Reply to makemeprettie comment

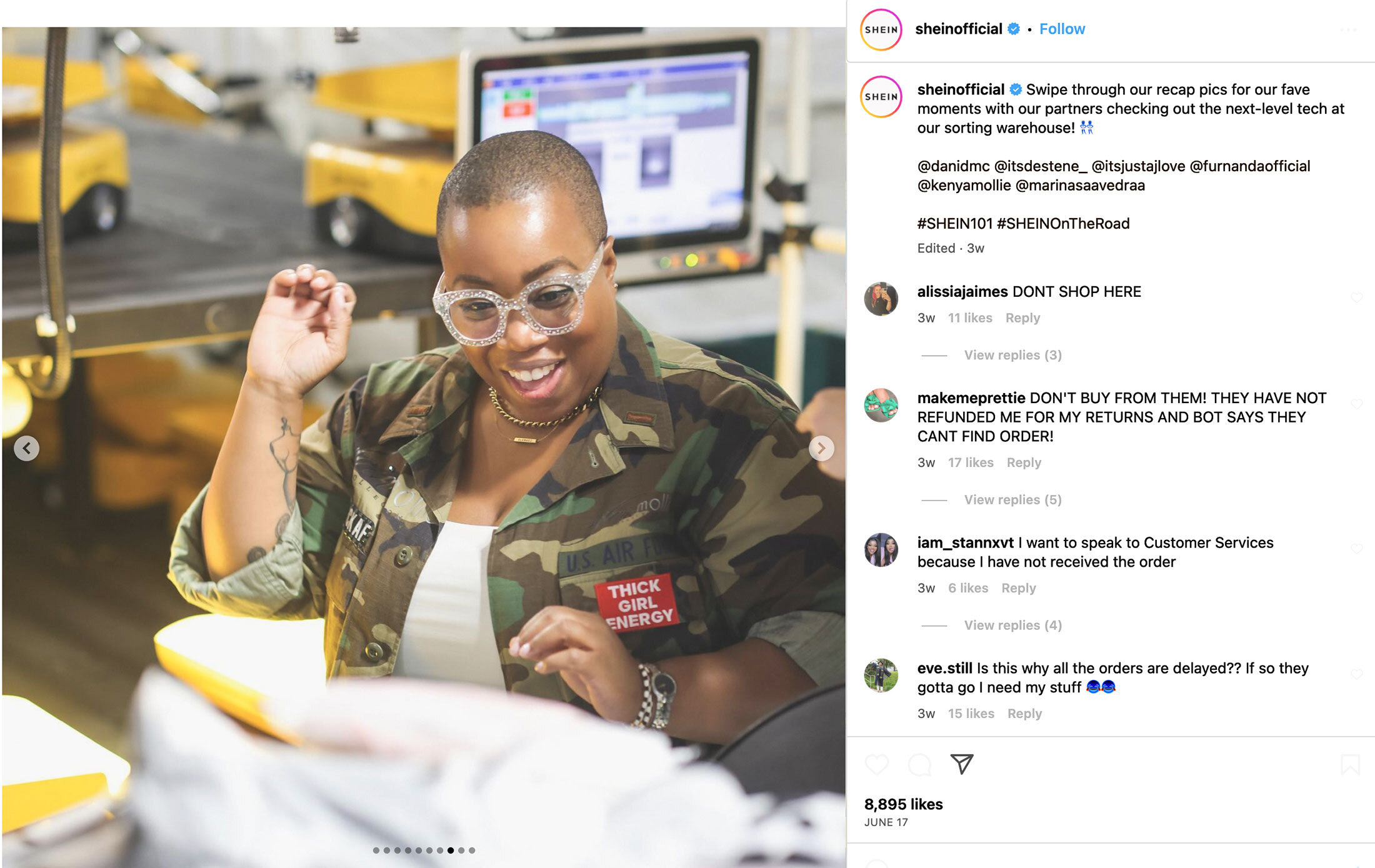pyautogui.click(x=1024, y=462)
